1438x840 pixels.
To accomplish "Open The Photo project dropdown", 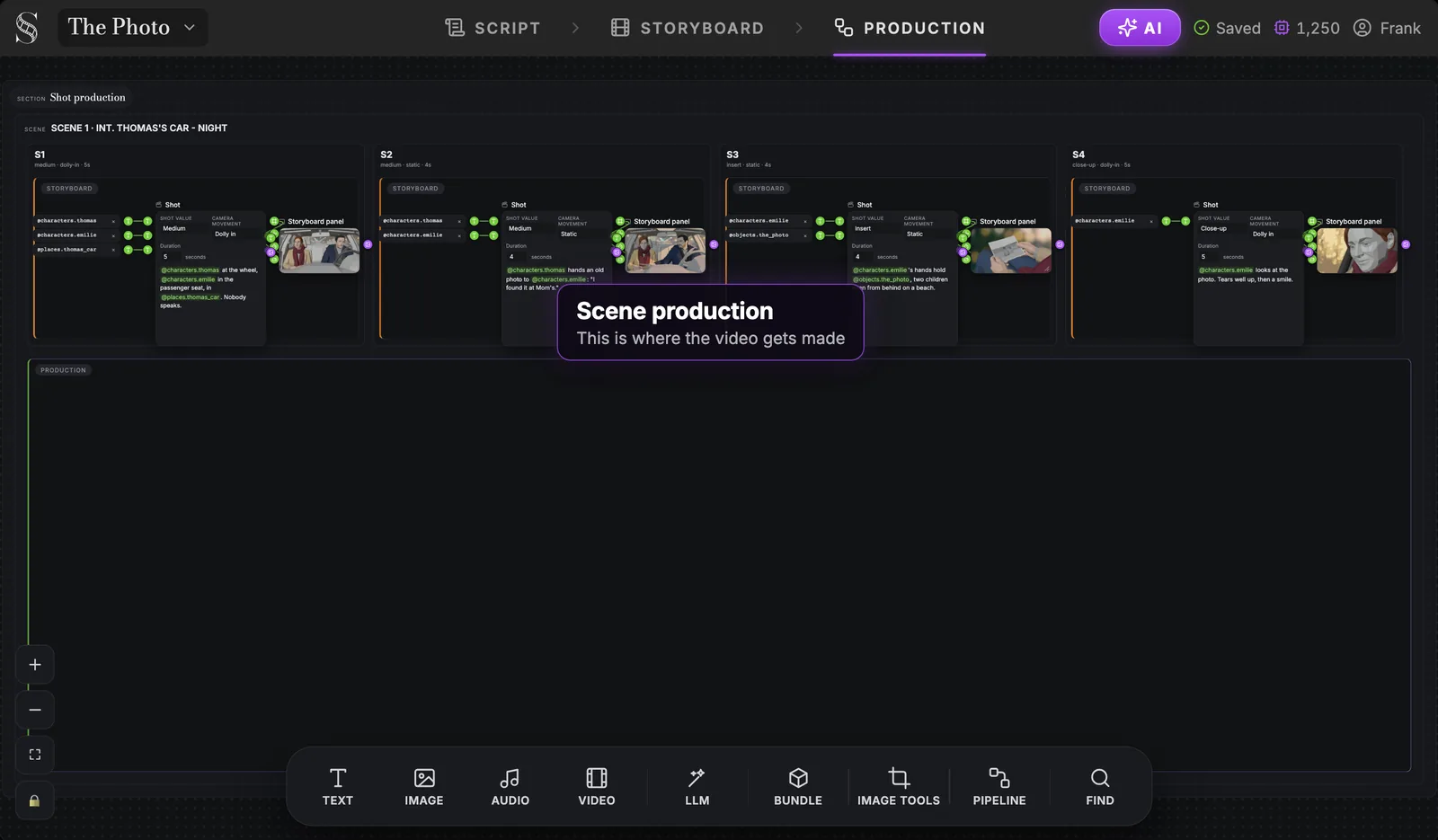I will pyautogui.click(x=132, y=27).
